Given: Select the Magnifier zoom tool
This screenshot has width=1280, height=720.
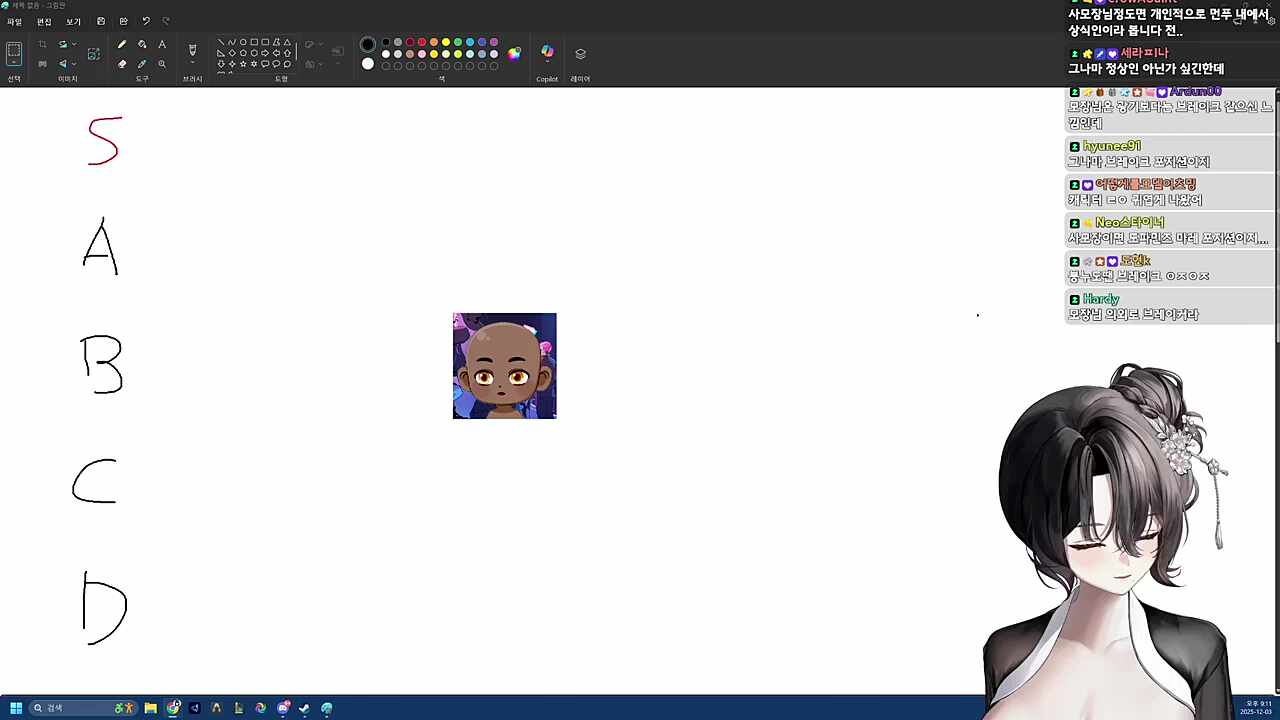Looking at the screenshot, I should (x=162, y=64).
